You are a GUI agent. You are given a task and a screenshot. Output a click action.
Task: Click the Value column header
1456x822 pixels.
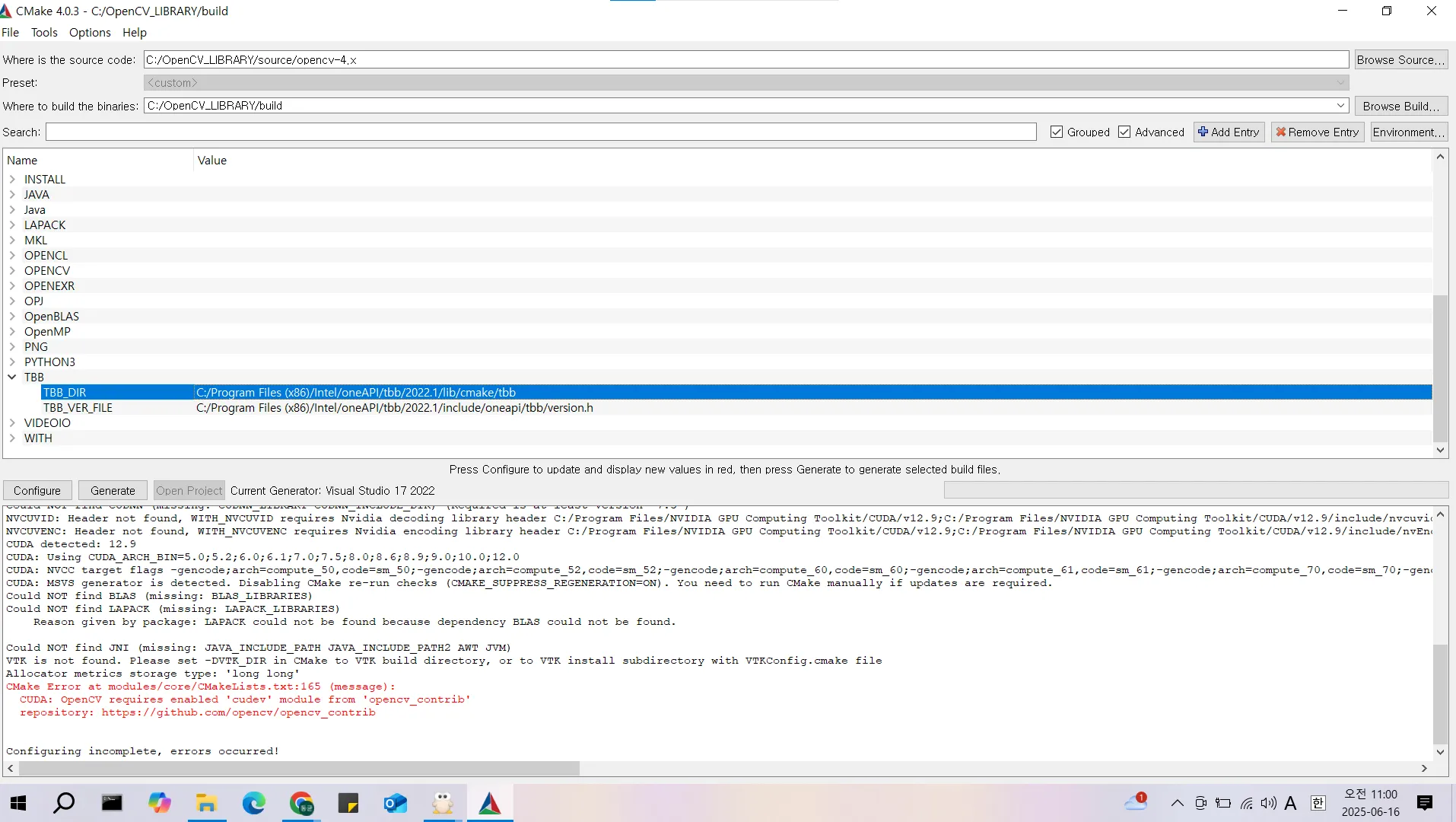coord(212,160)
